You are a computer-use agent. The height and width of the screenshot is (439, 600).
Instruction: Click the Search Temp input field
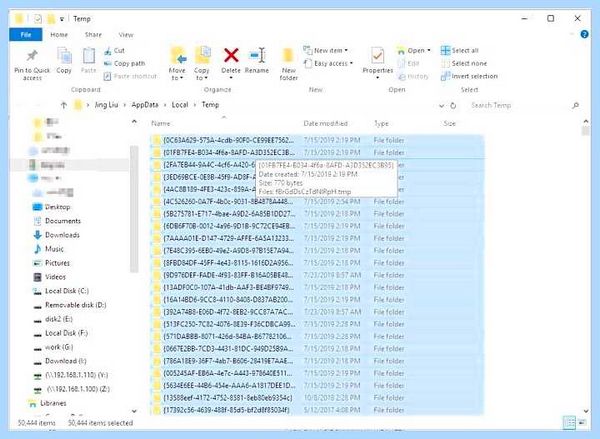[520, 105]
